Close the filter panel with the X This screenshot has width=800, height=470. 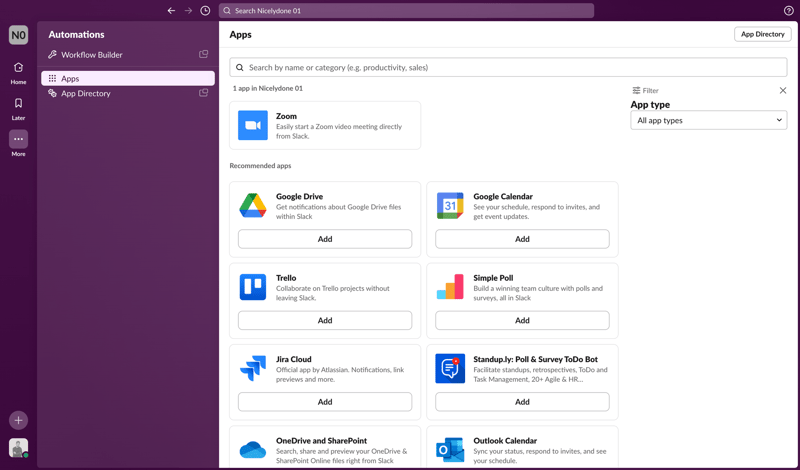[x=783, y=90]
